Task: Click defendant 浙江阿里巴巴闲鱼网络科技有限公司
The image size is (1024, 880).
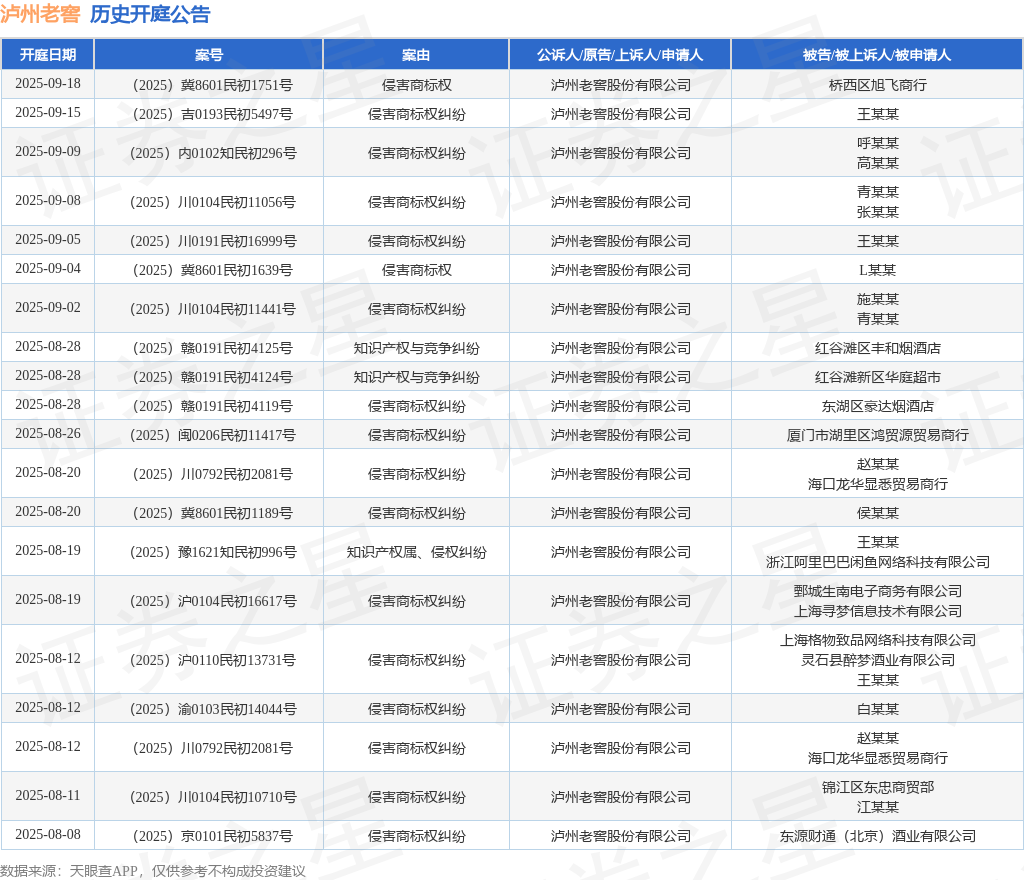Action: (x=877, y=562)
